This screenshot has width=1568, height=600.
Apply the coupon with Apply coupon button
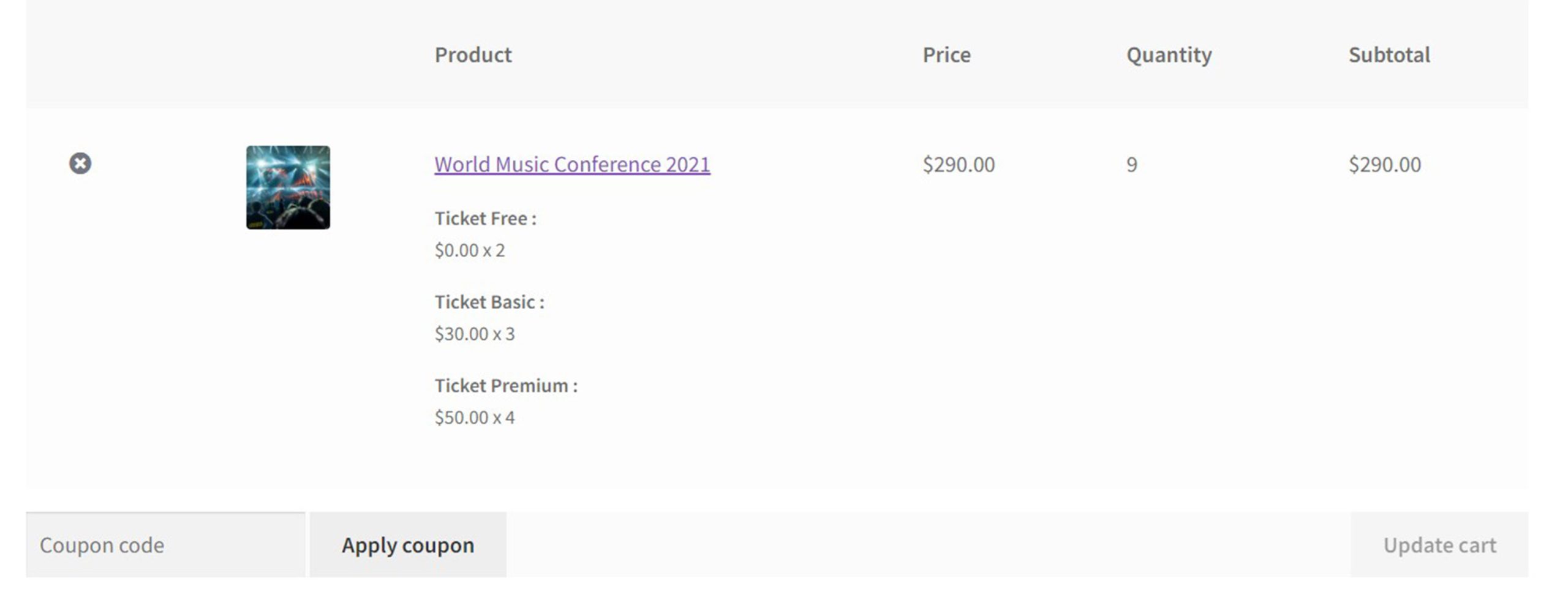[x=408, y=544]
